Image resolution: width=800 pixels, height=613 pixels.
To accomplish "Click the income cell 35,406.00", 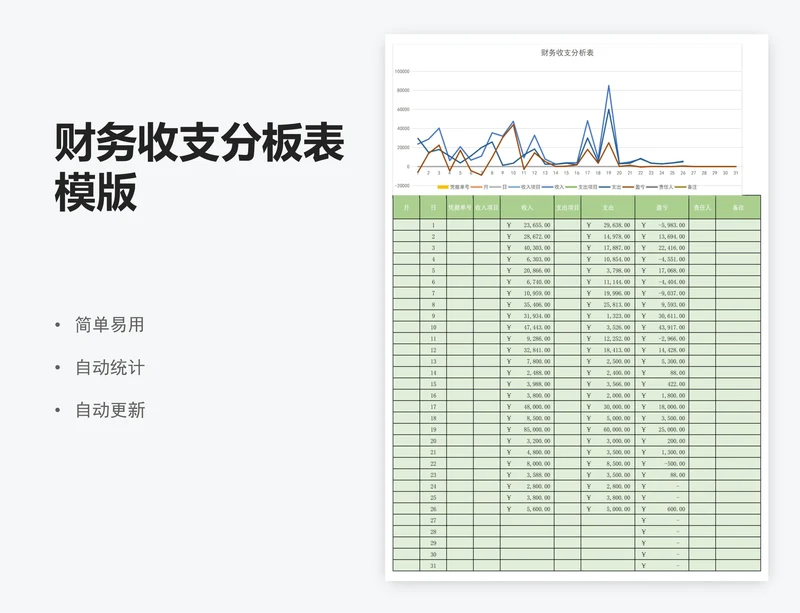I will 527,305.
